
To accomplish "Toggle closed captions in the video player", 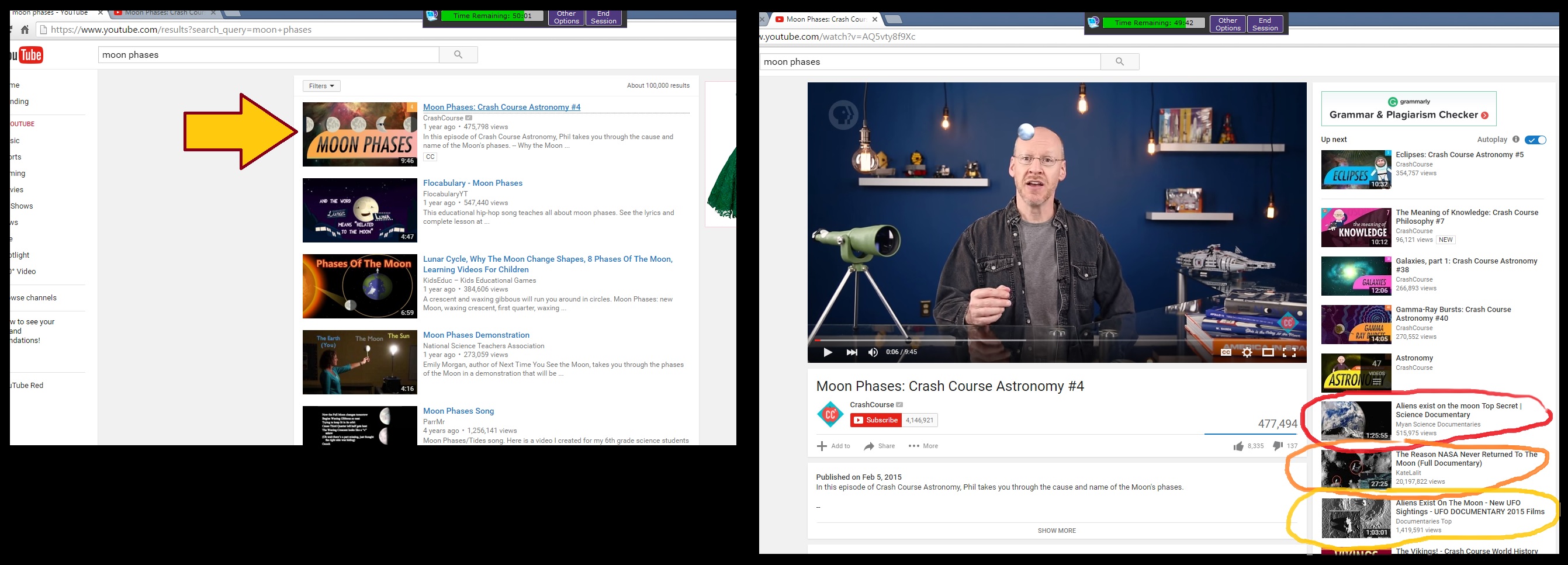I will click(x=1226, y=352).
